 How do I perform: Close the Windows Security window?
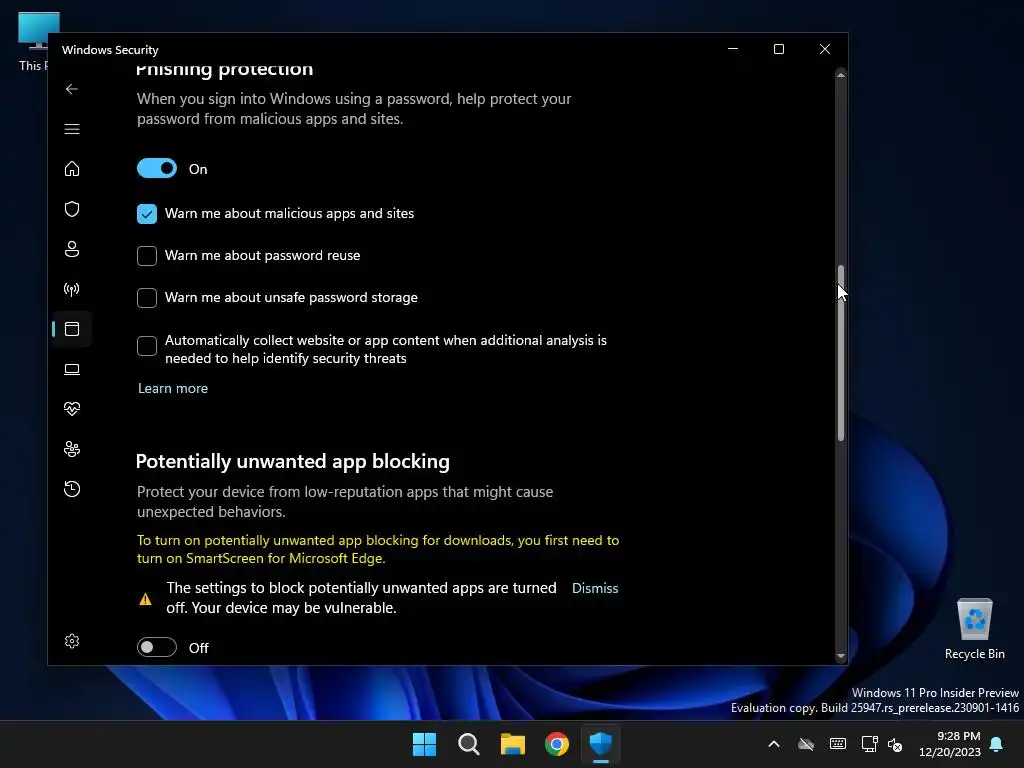coord(825,49)
